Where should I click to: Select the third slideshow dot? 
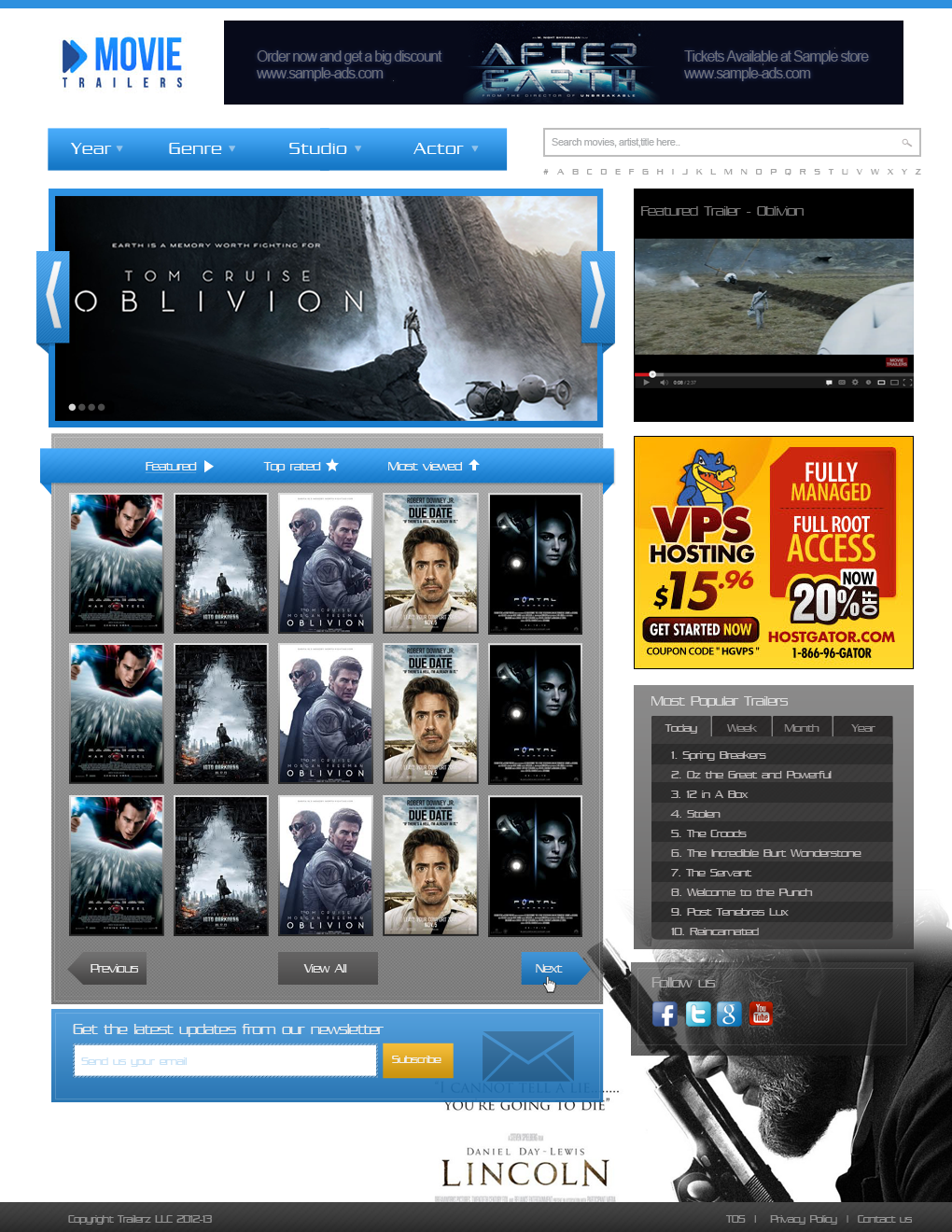91,407
